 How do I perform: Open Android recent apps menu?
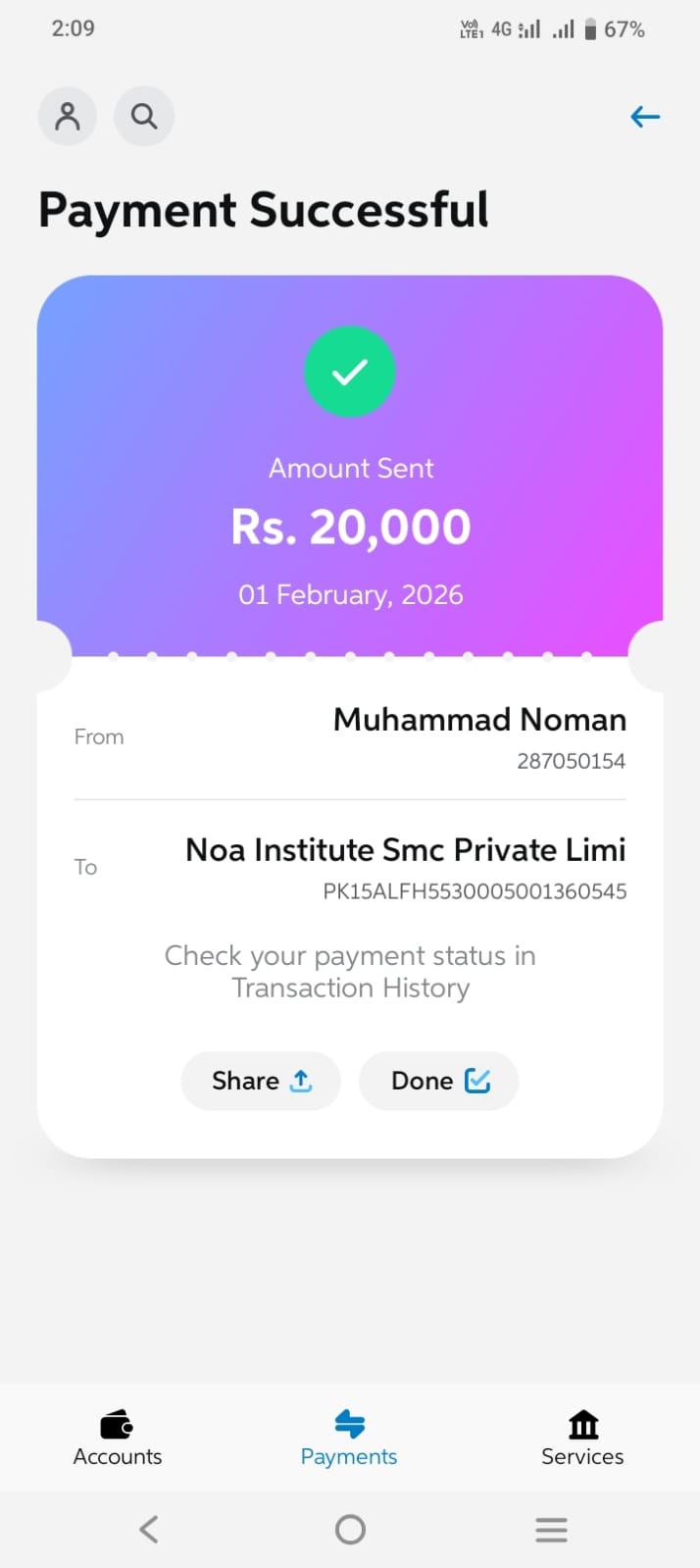point(551,1529)
